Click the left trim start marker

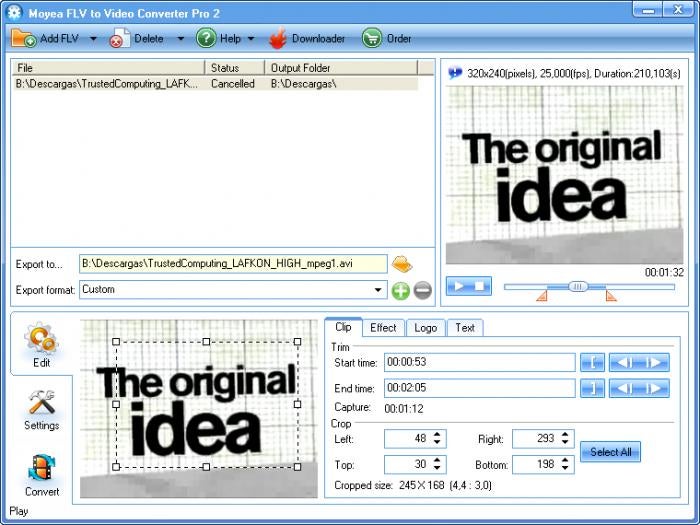(542, 296)
